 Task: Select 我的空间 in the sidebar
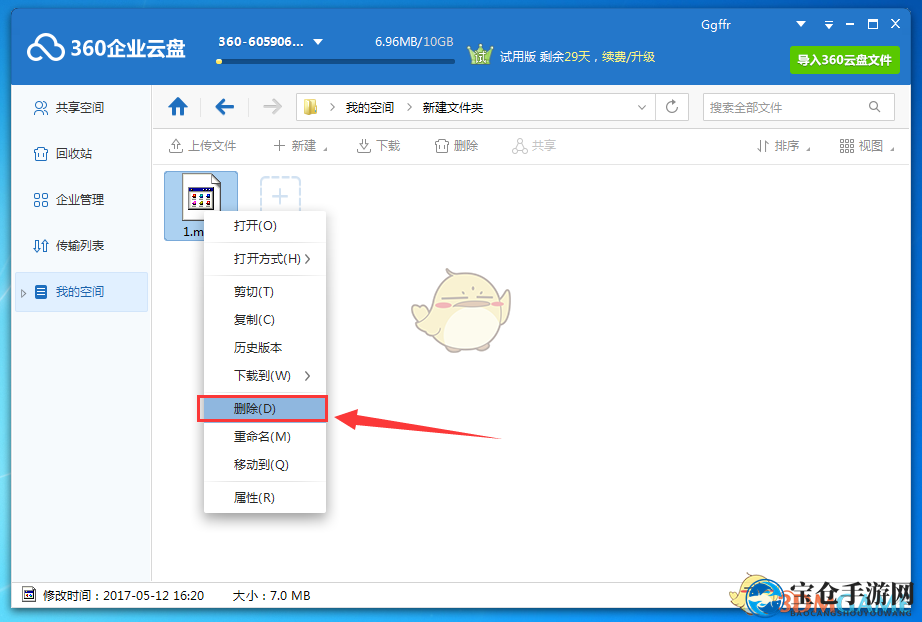pos(81,292)
